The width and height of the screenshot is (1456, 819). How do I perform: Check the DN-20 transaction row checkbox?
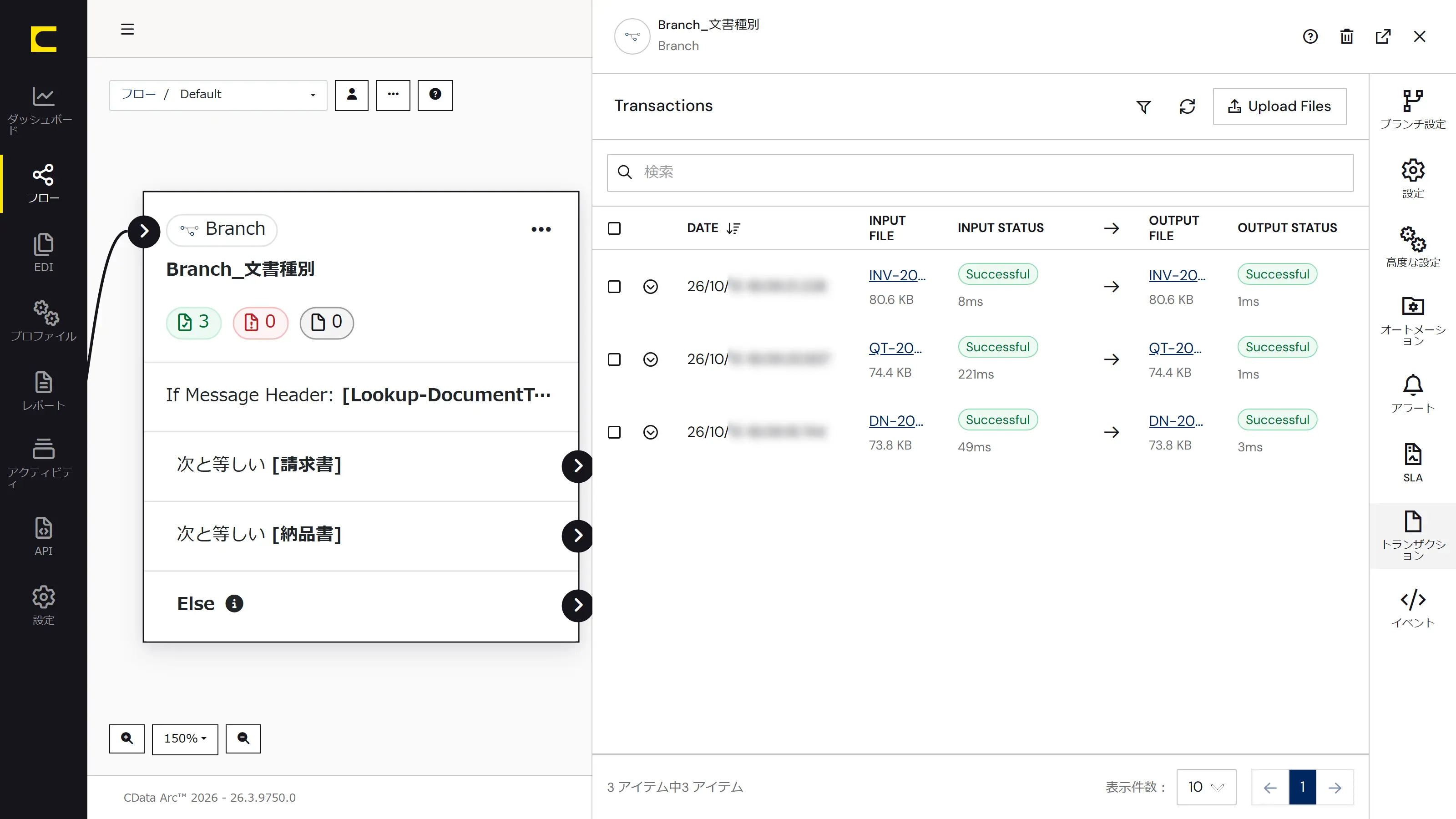pos(614,432)
